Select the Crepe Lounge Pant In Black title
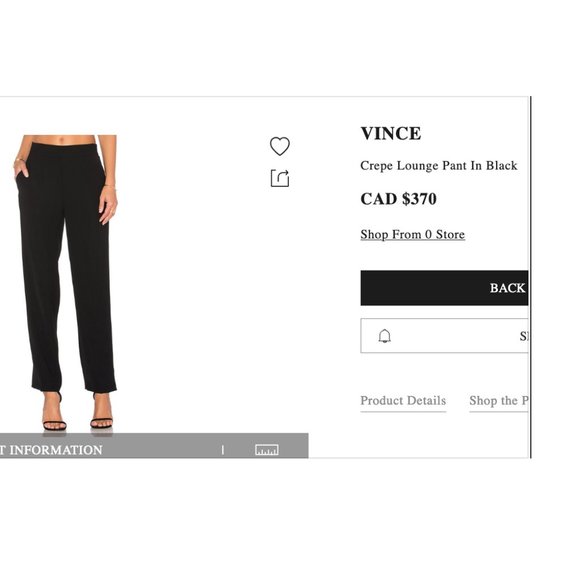 tap(439, 166)
